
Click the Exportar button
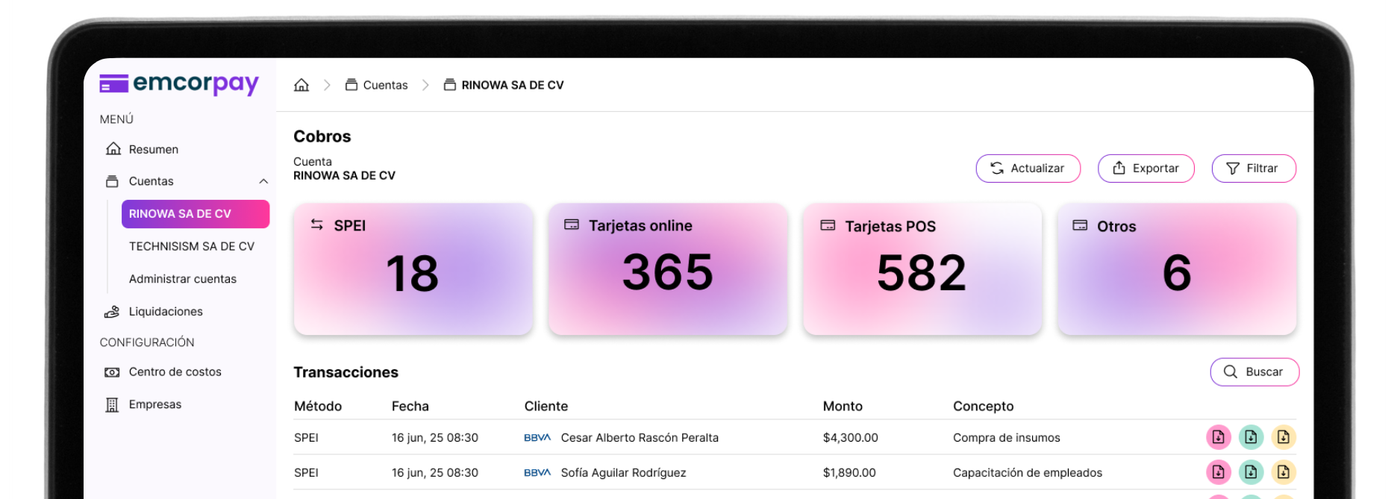coord(1146,168)
